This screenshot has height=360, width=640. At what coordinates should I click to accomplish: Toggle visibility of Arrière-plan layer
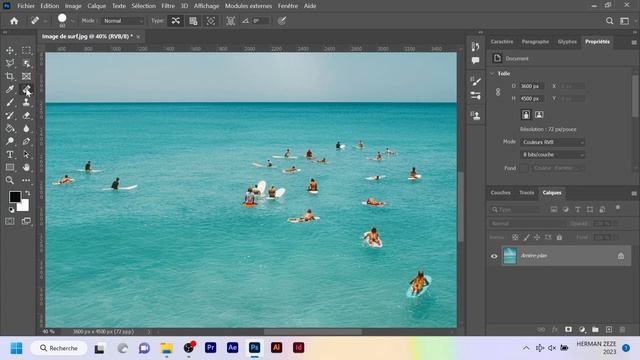pos(494,256)
